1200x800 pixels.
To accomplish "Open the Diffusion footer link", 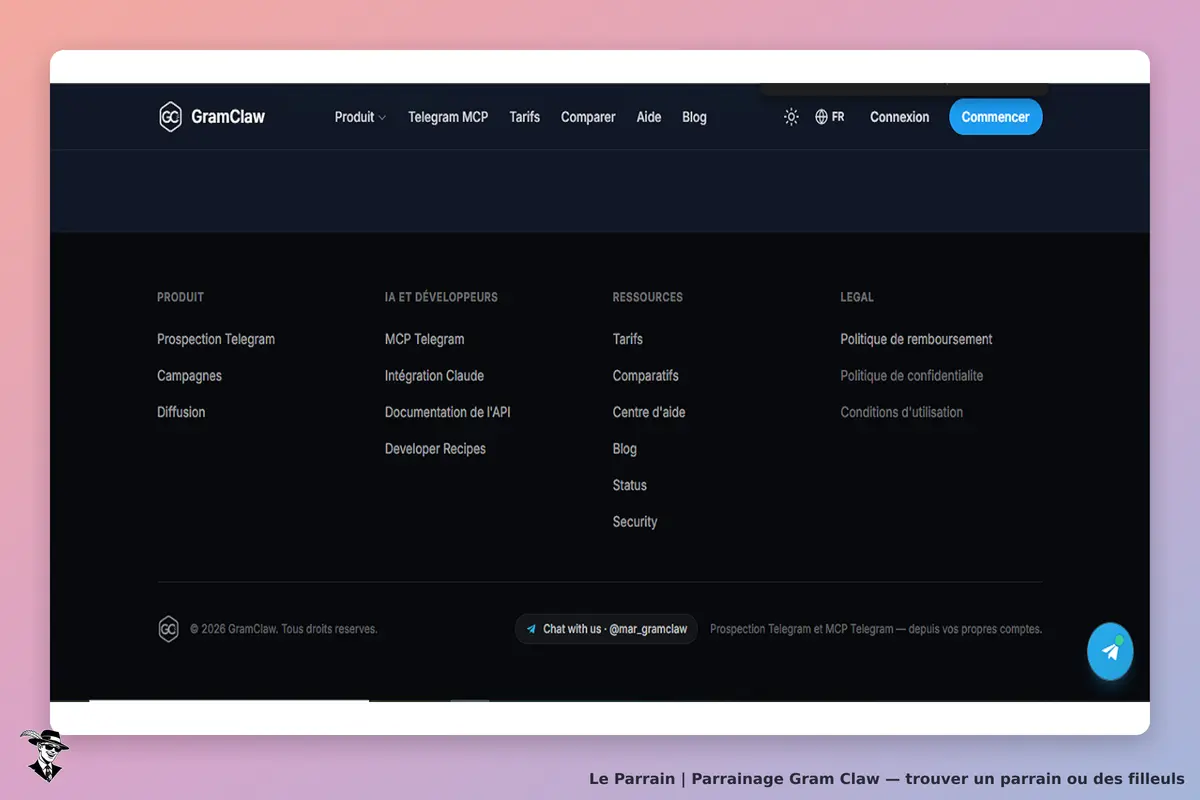I will click(181, 412).
